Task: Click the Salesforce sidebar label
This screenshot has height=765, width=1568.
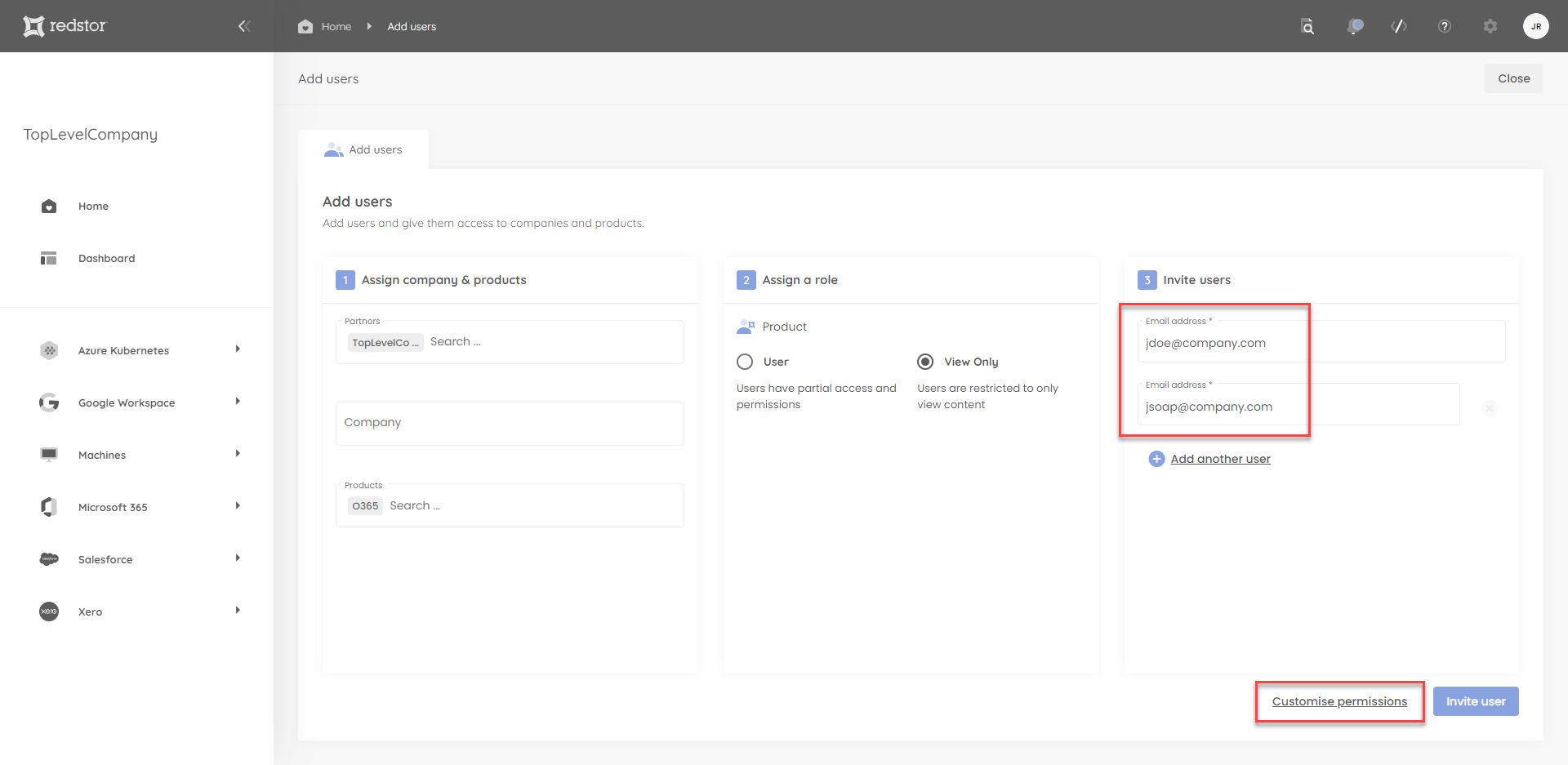Action: (105, 559)
